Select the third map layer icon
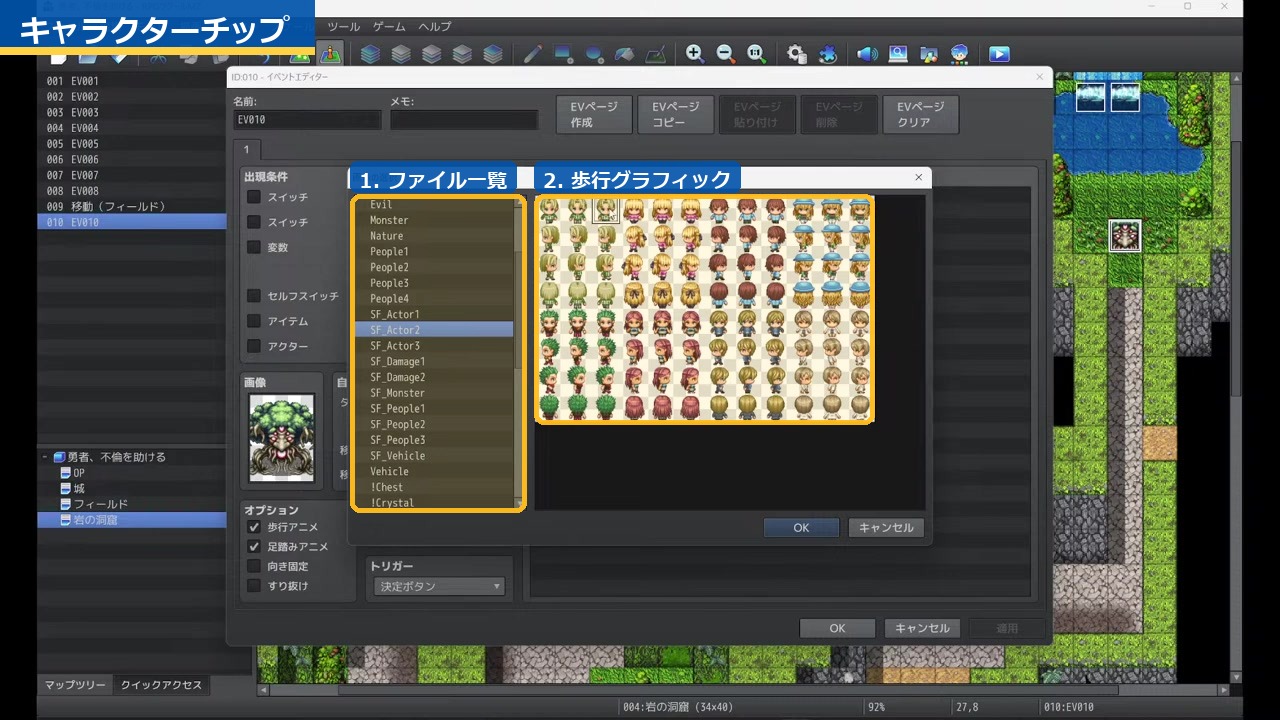 click(432, 54)
